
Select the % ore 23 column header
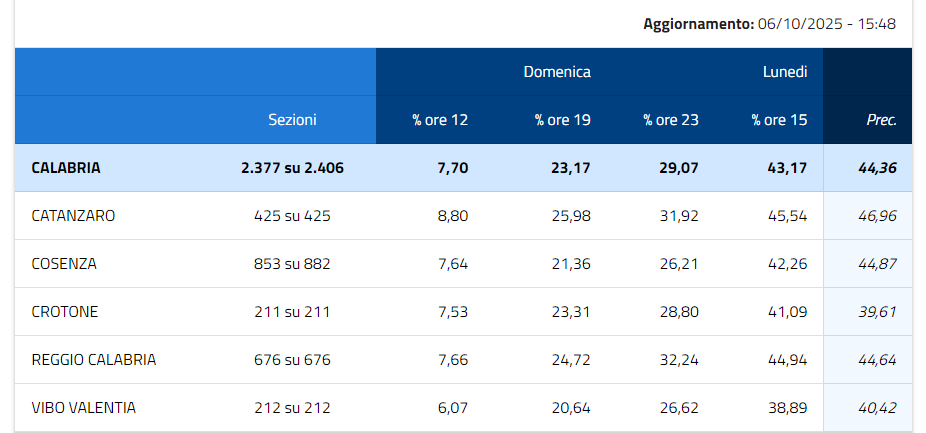[670, 120]
